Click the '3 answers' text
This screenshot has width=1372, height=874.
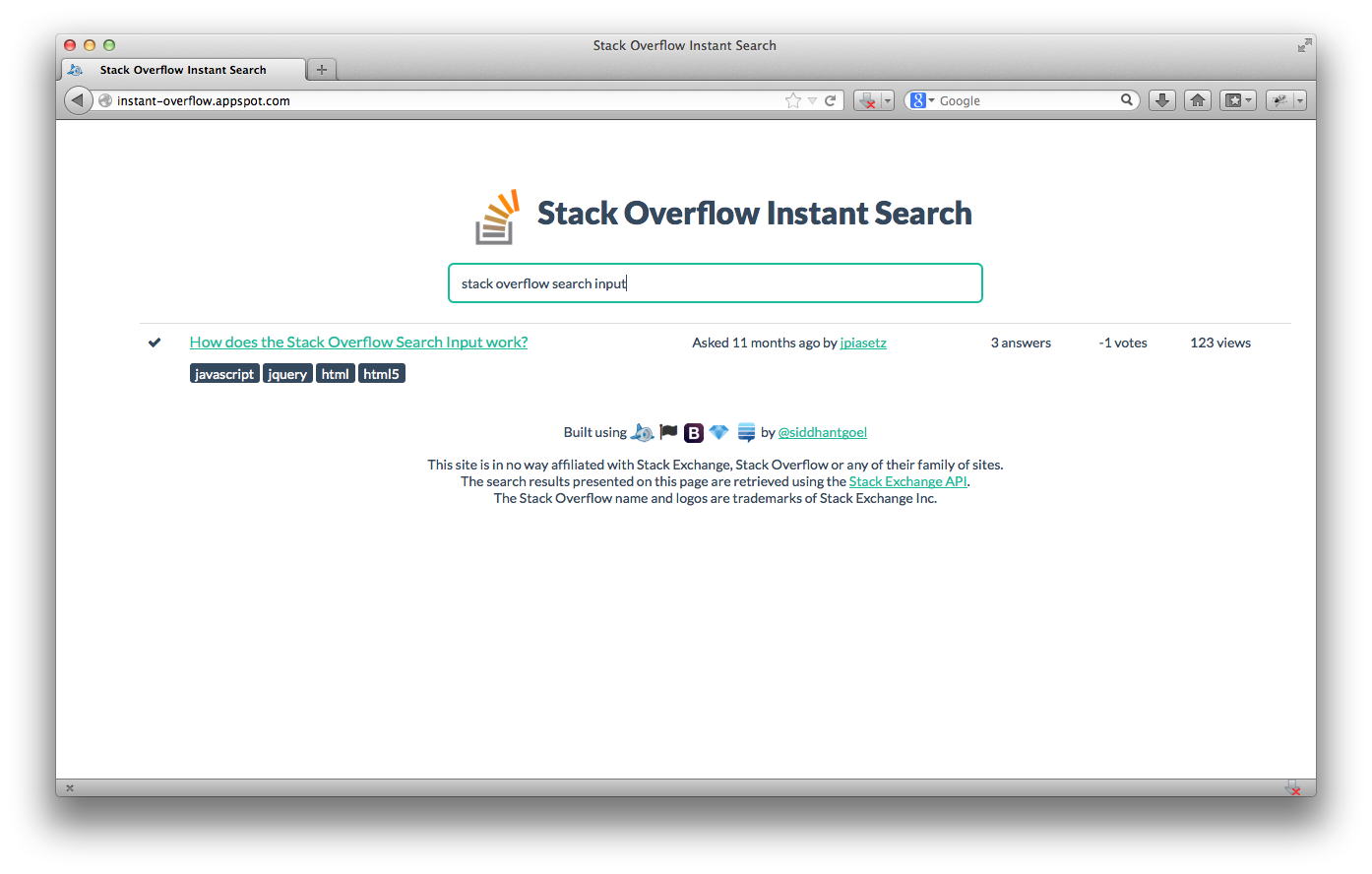(1021, 343)
